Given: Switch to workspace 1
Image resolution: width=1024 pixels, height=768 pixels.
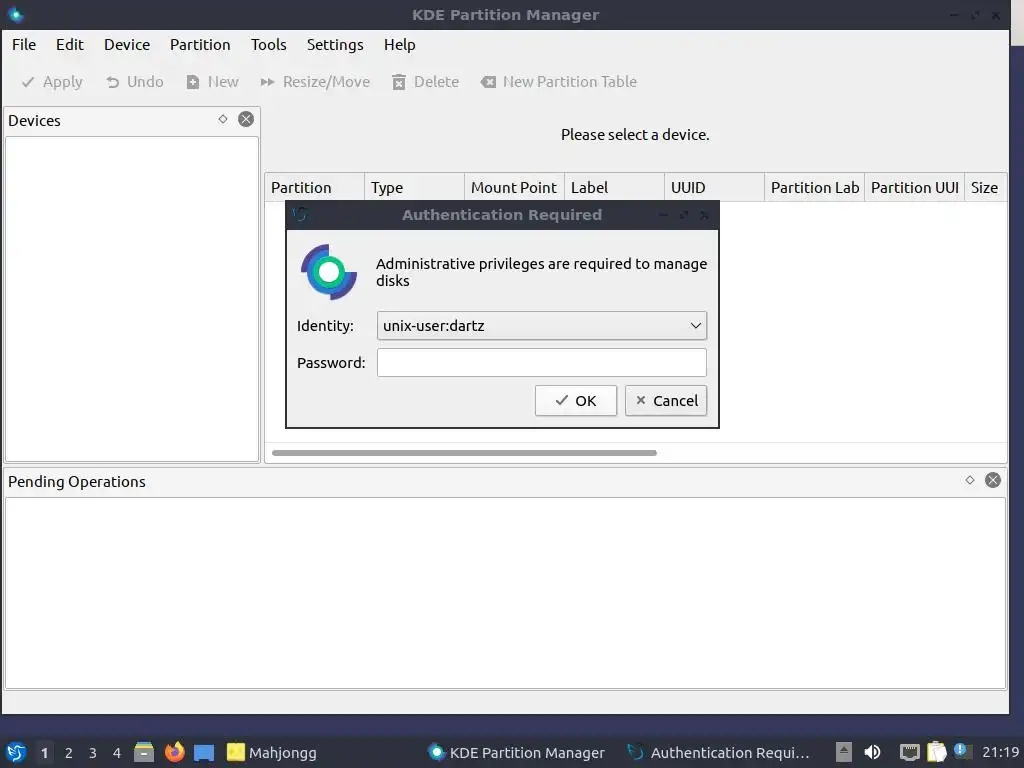Looking at the screenshot, I should click(44, 752).
